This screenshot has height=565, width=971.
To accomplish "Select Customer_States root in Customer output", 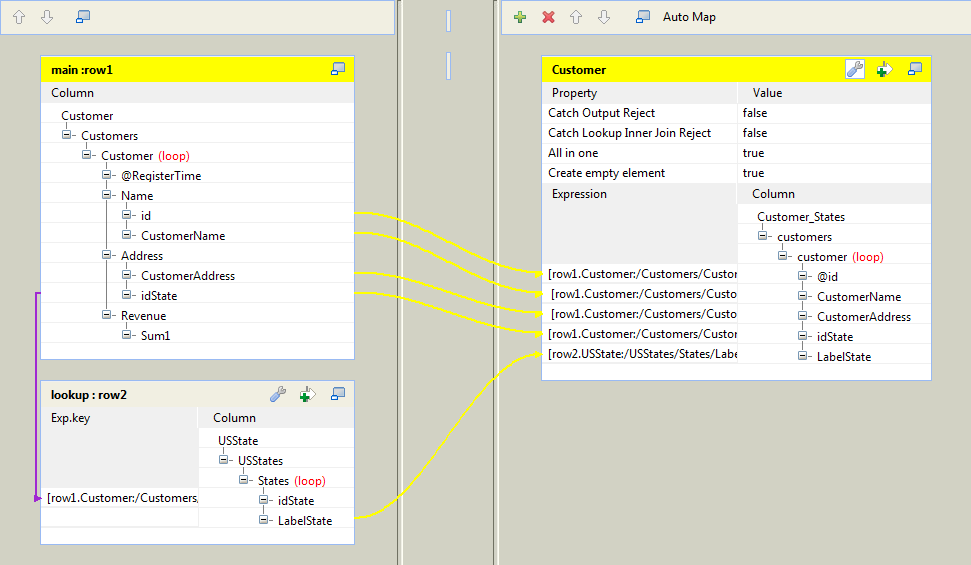I will coord(801,217).
